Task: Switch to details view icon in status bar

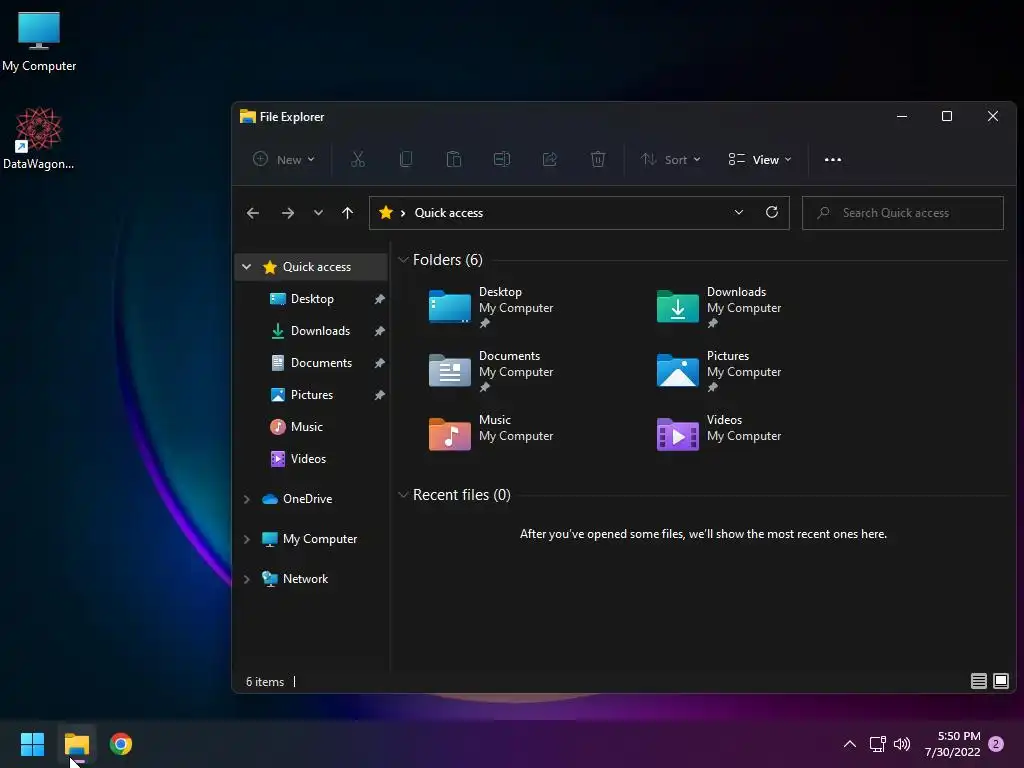Action: 978,681
